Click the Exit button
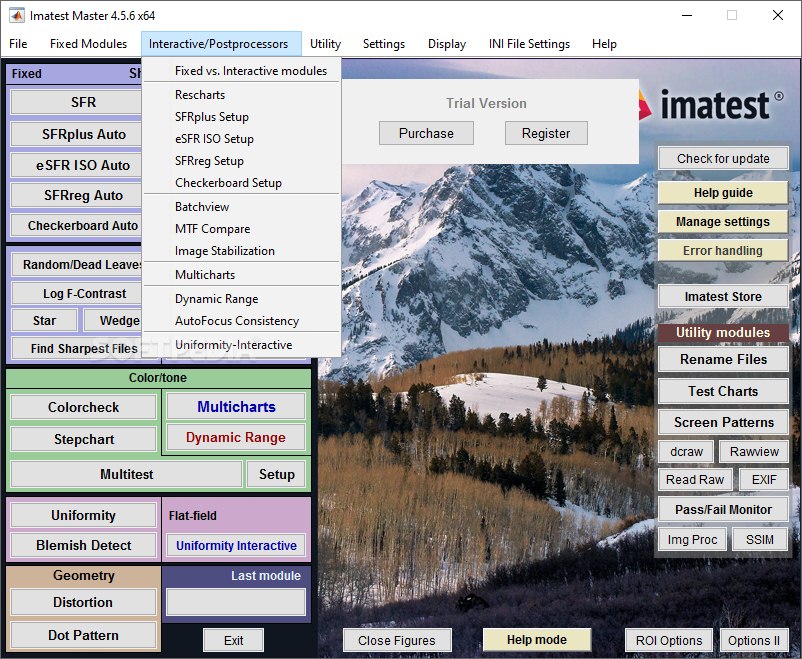 233,641
